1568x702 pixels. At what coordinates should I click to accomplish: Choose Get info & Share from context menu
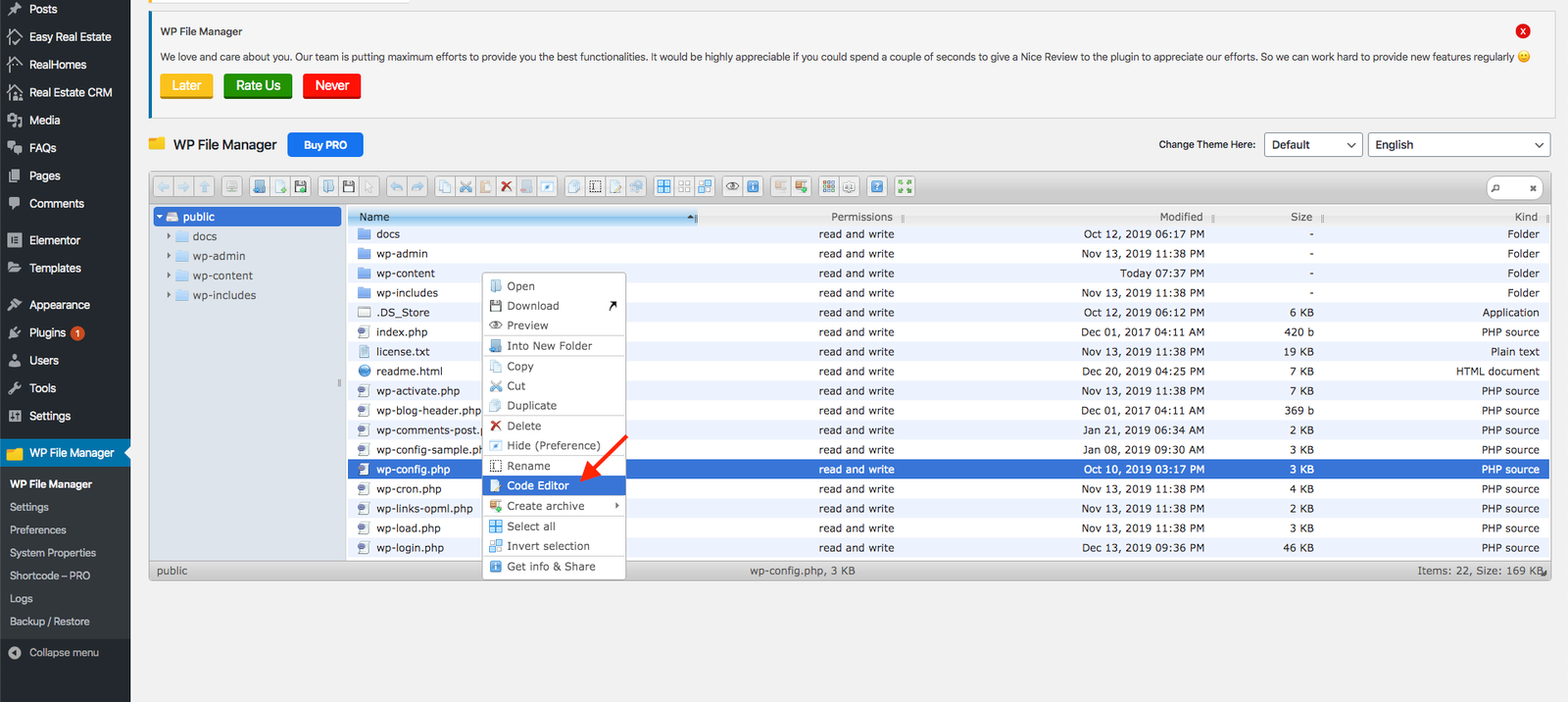tap(554, 567)
